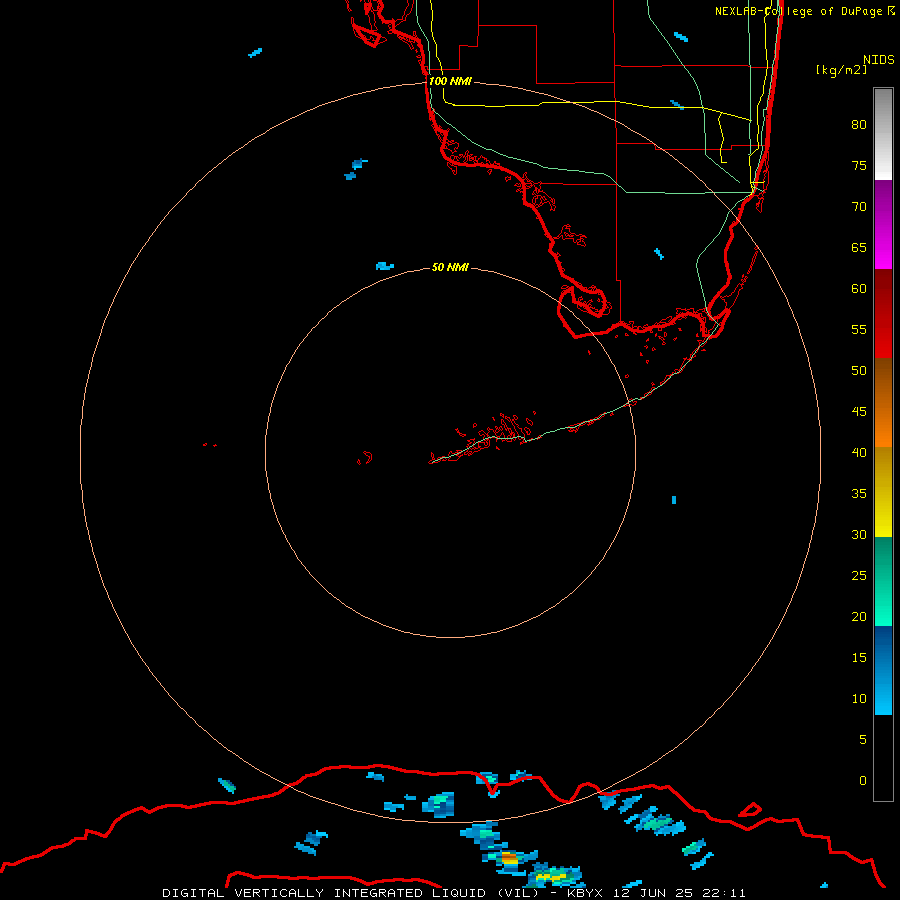
Task: Pick the purple-magenta segment of the color bar
Action: (883, 225)
